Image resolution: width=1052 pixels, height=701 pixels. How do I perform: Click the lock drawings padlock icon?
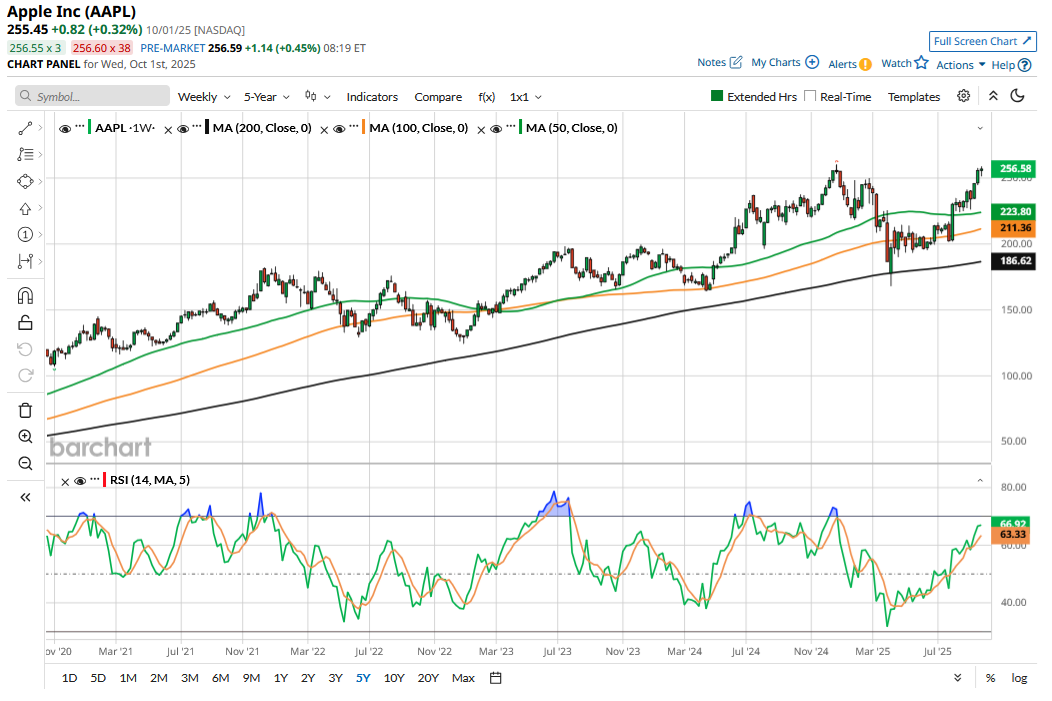(25, 322)
